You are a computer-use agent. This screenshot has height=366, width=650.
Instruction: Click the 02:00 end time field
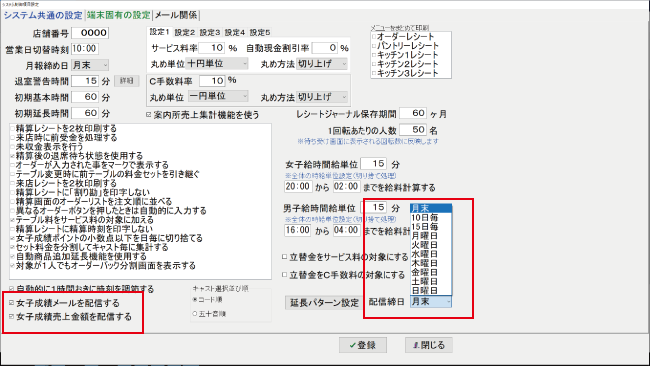pos(347,187)
